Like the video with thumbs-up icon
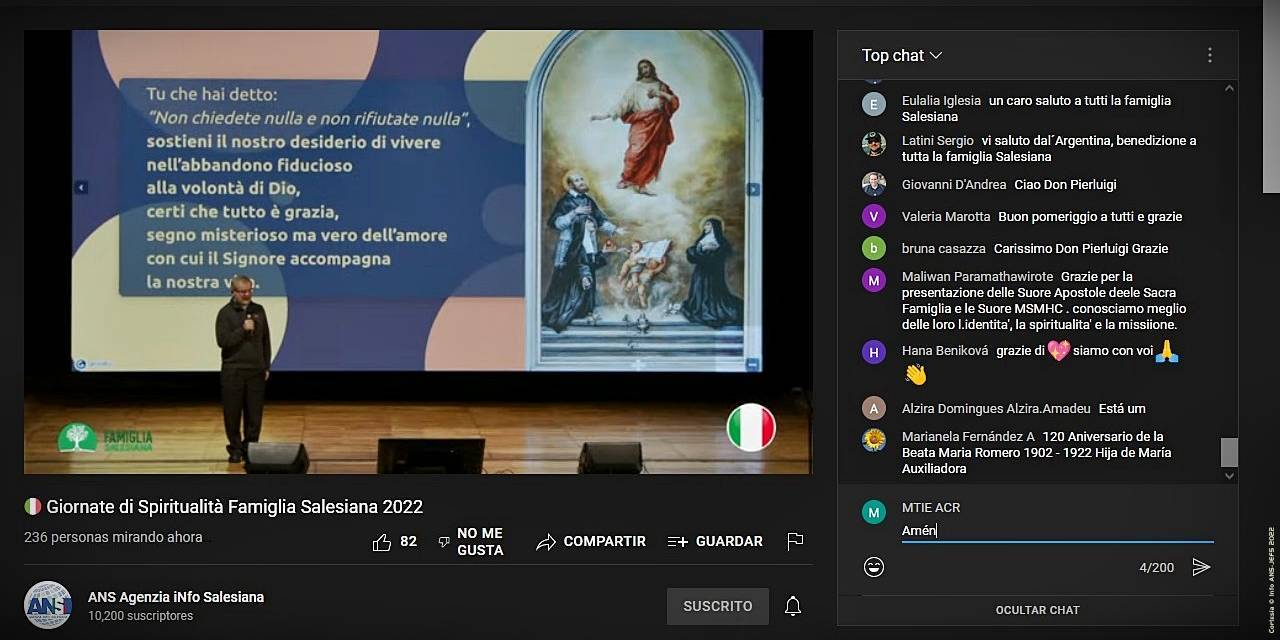 point(382,542)
